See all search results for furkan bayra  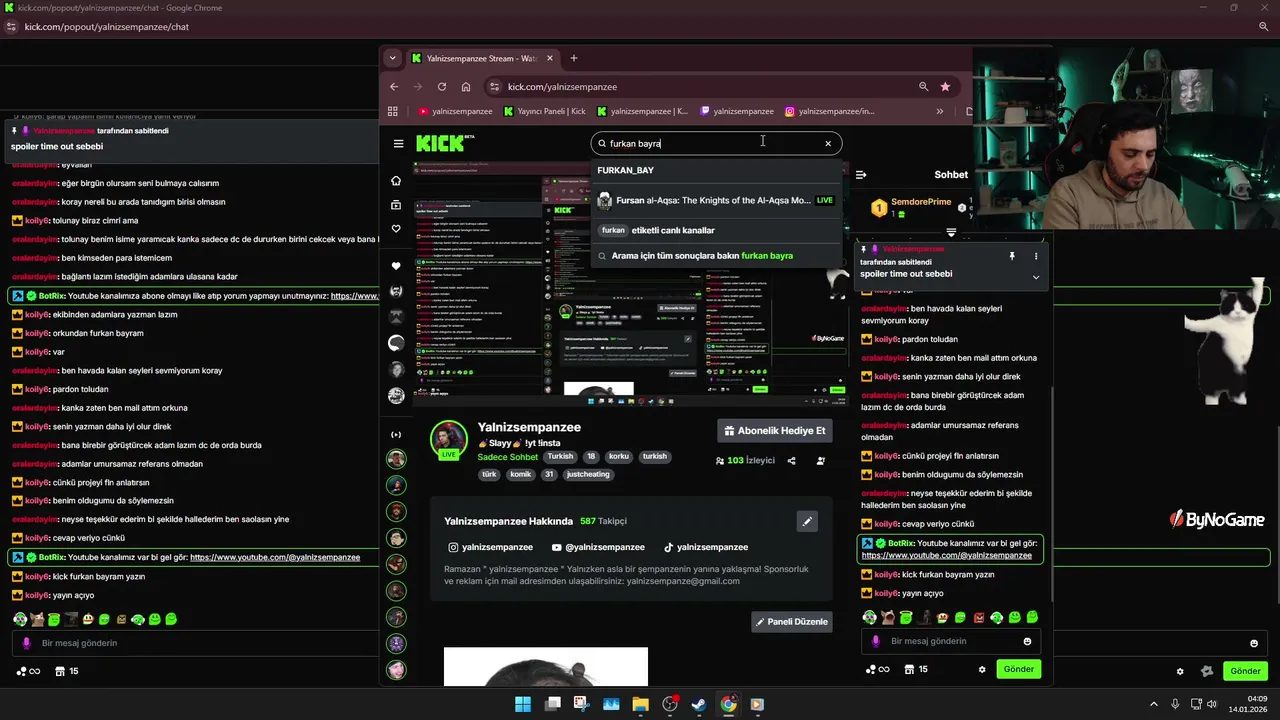coord(716,256)
